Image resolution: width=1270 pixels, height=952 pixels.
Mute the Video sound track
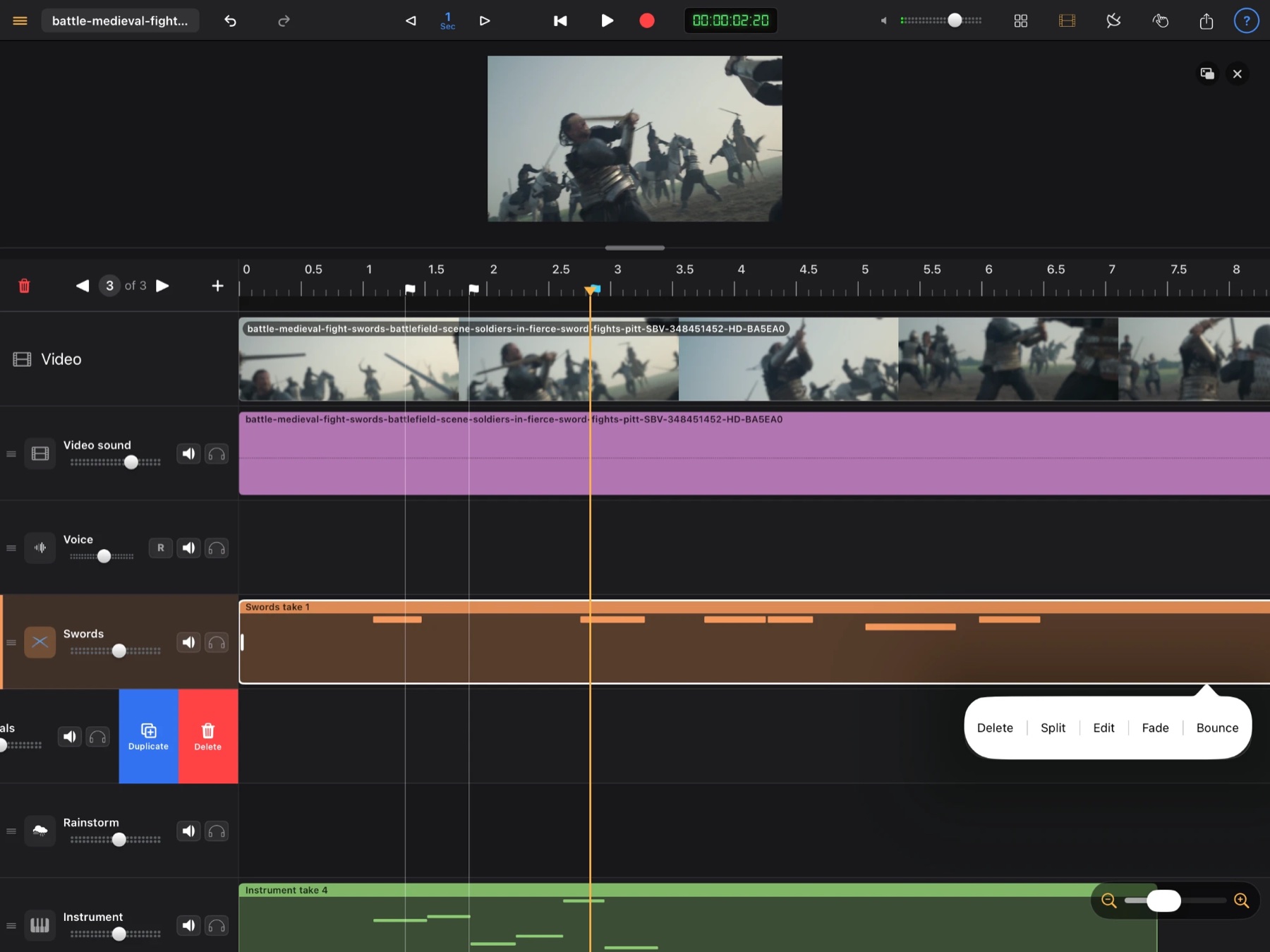[188, 454]
